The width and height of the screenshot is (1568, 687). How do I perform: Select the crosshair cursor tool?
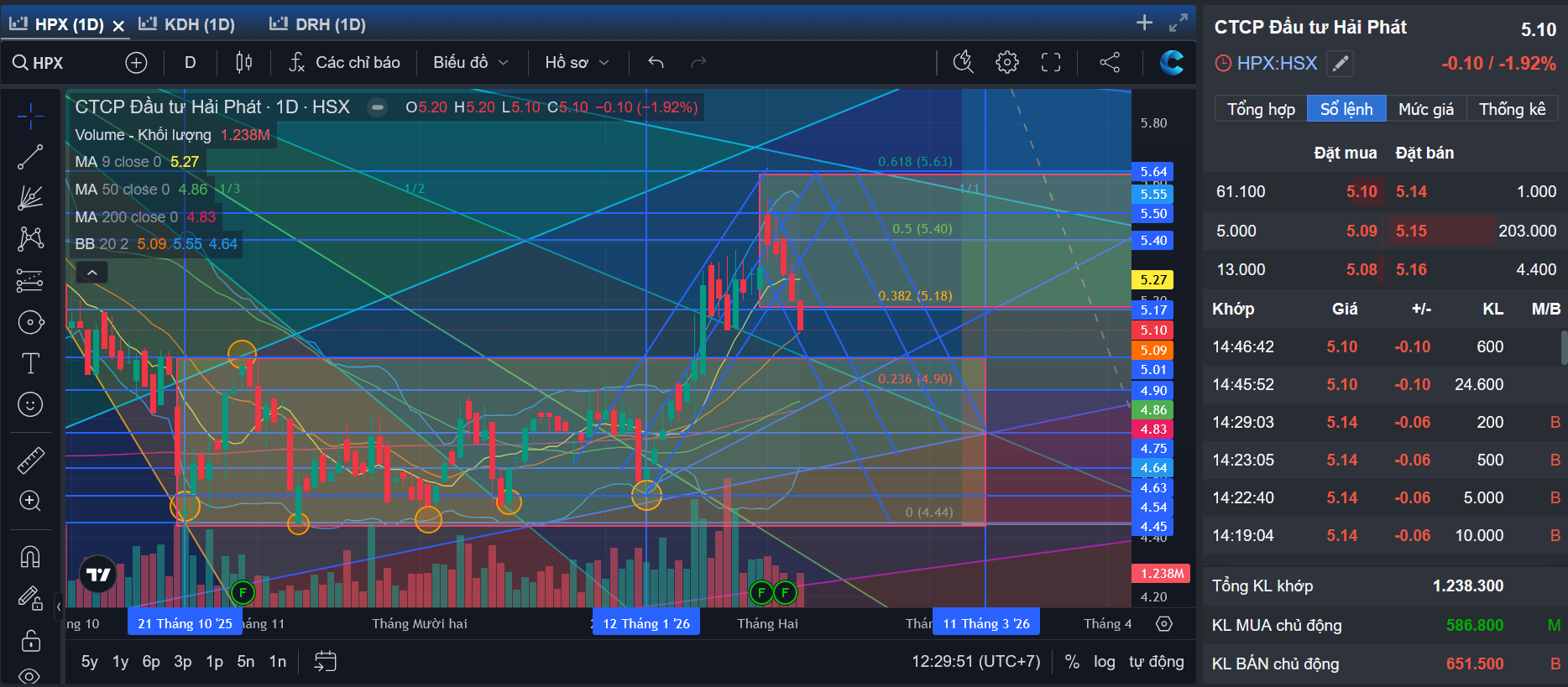(30, 116)
